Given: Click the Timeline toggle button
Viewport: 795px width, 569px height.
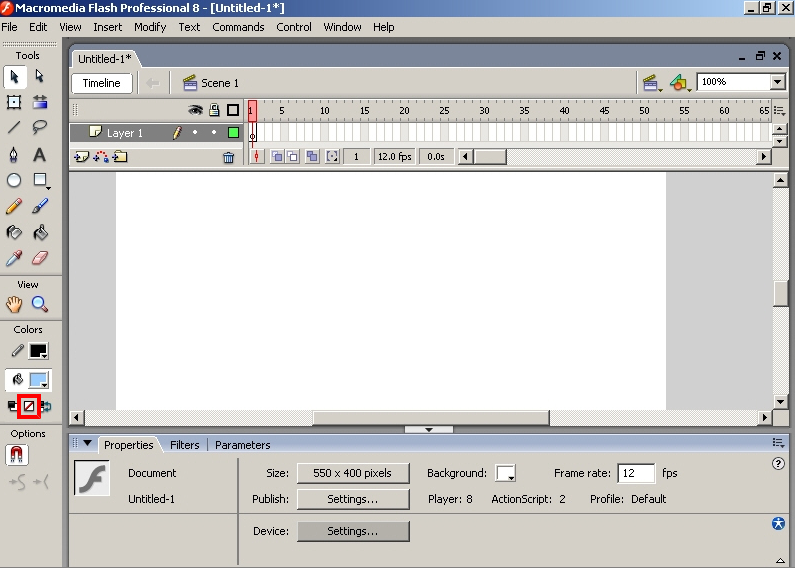Looking at the screenshot, I should [101, 83].
